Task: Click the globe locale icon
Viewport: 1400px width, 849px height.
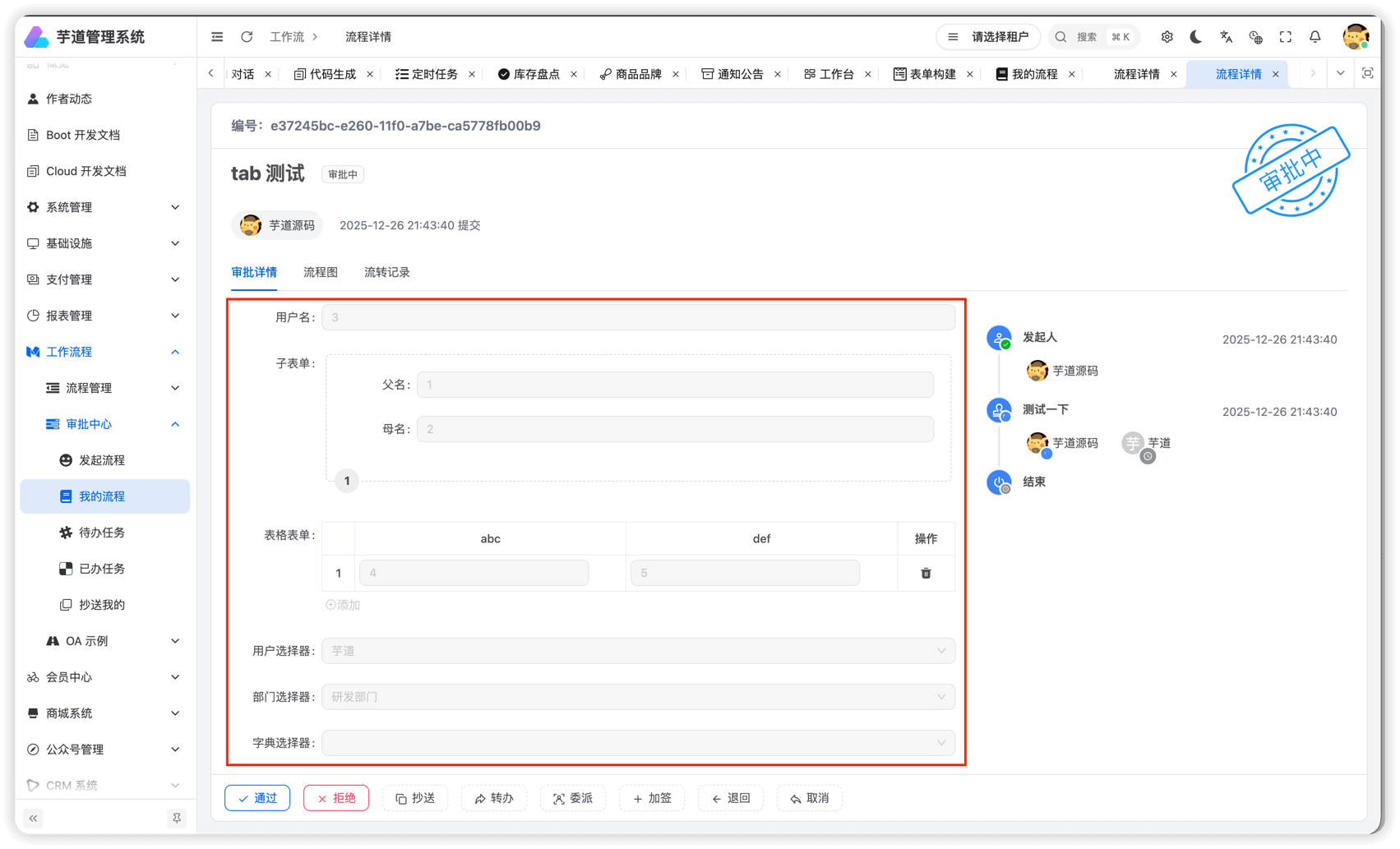Action: click(x=1255, y=36)
